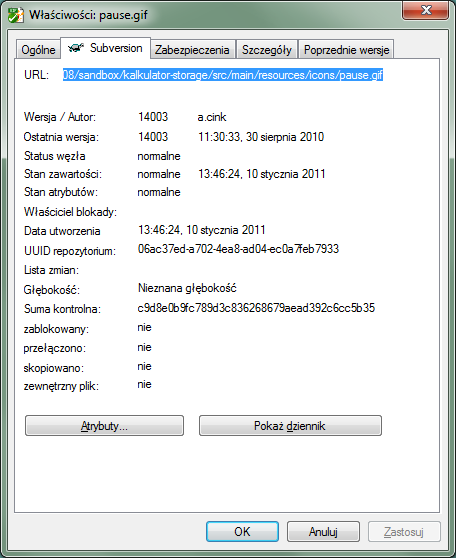Open the Zabezpieczenia tab
456x558 pixels.
tap(192, 49)
